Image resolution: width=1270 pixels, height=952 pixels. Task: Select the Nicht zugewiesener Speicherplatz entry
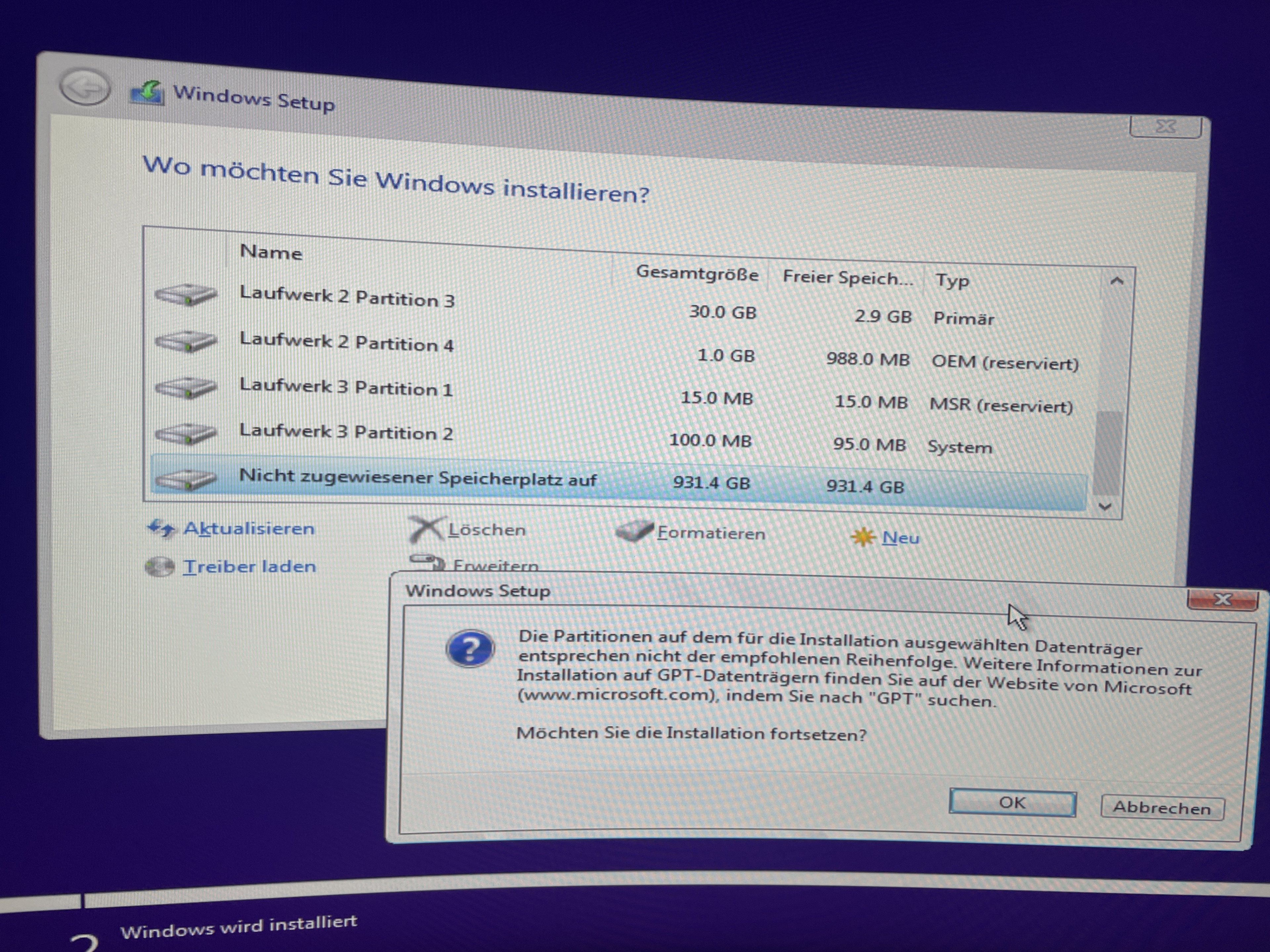[417, 478]
